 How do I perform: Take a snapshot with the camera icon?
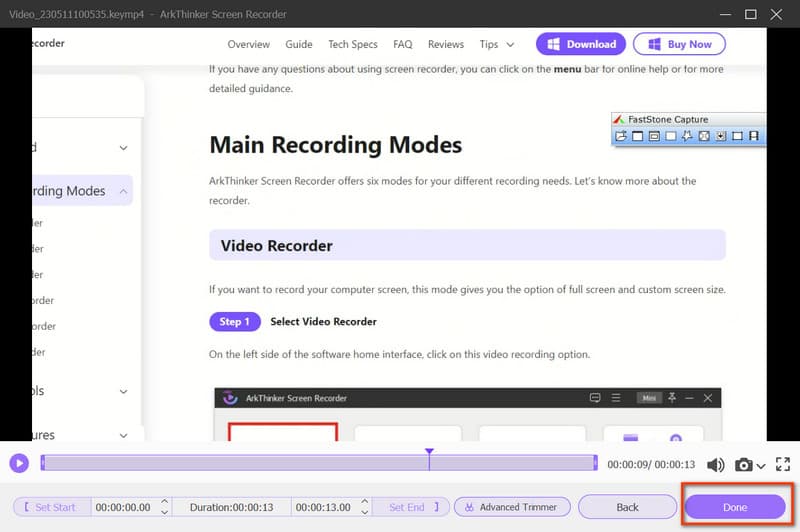pyautogui.click(x=743, y=465)
